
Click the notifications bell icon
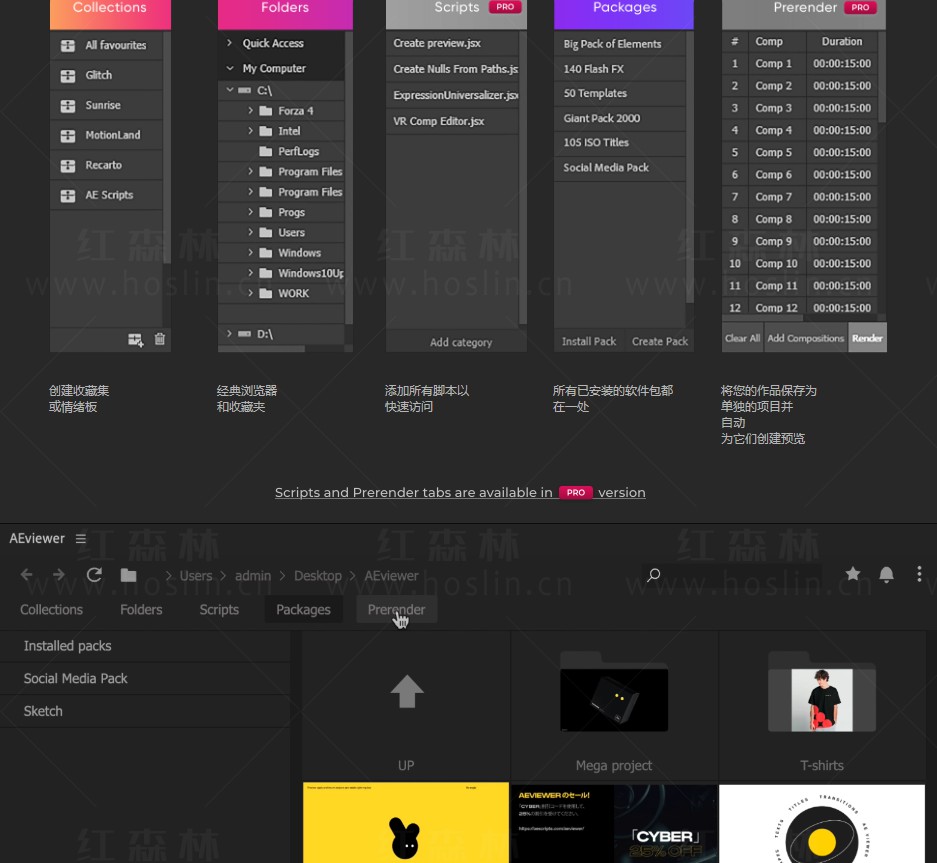tap(886, 574)
